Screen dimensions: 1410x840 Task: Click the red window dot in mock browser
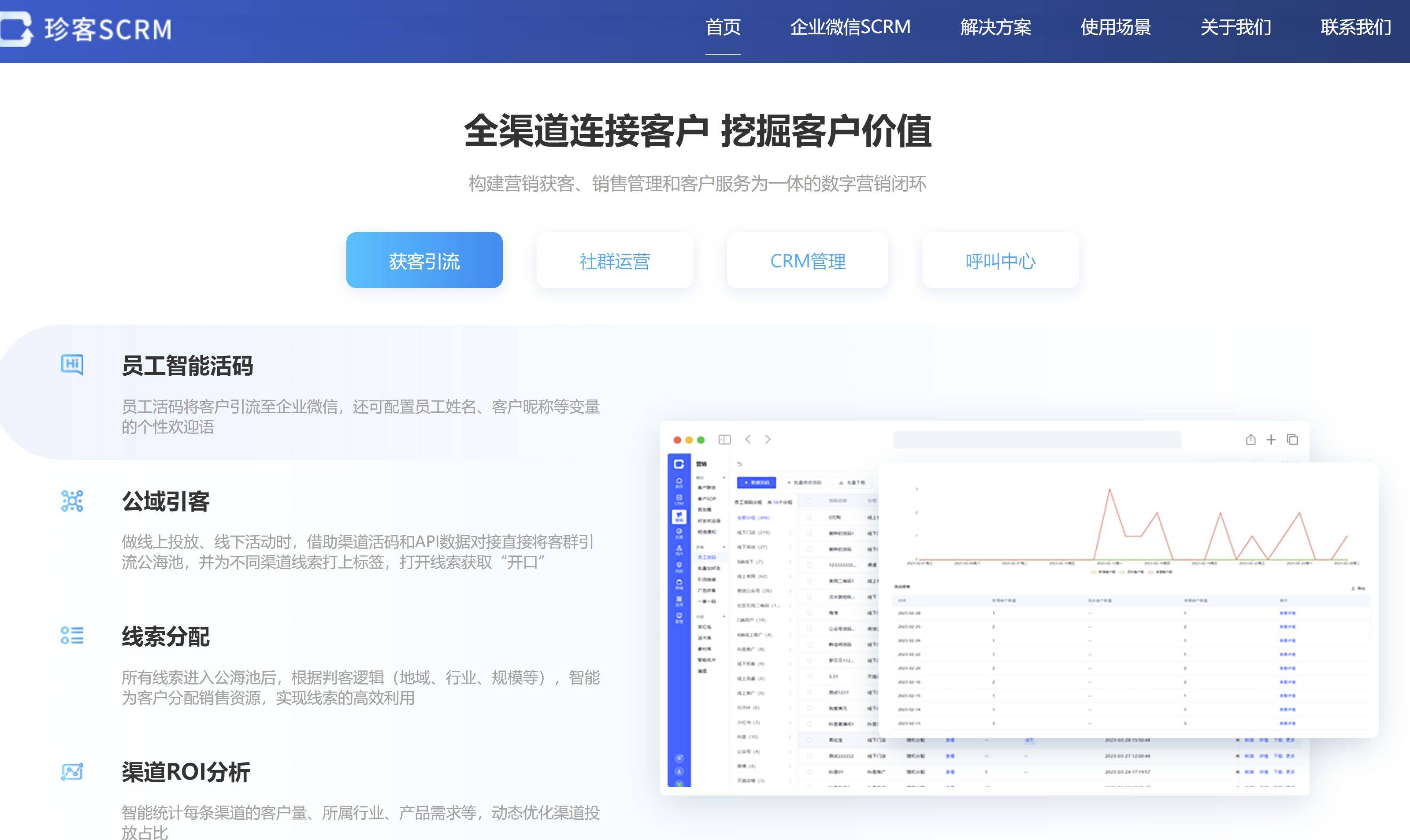(x=677, y=440)
